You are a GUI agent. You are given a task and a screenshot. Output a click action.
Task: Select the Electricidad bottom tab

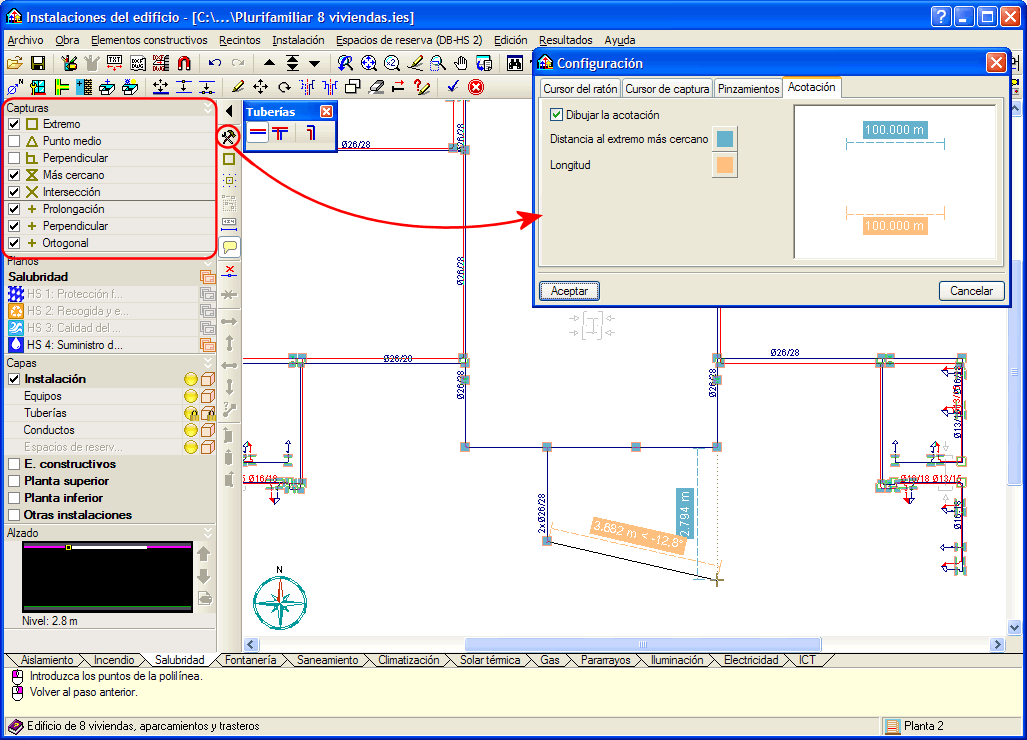751,660
